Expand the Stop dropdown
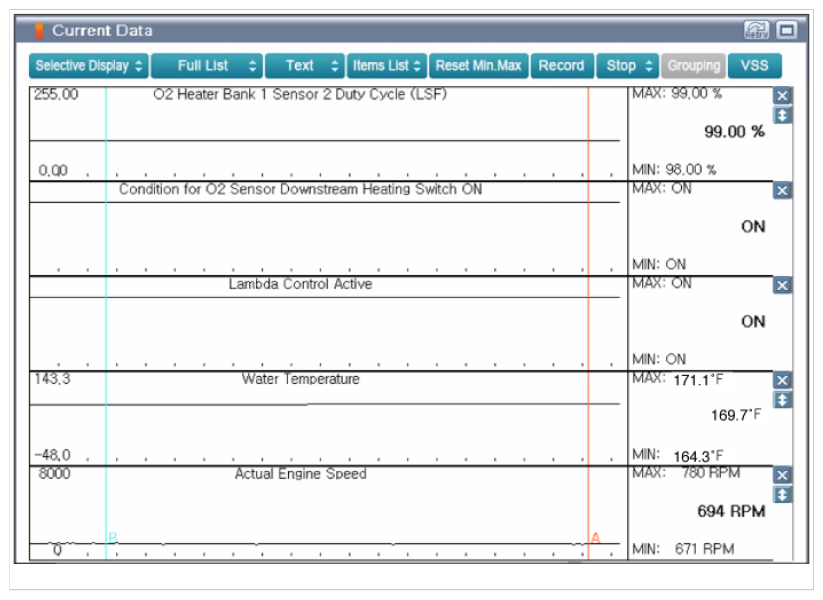 628,66
